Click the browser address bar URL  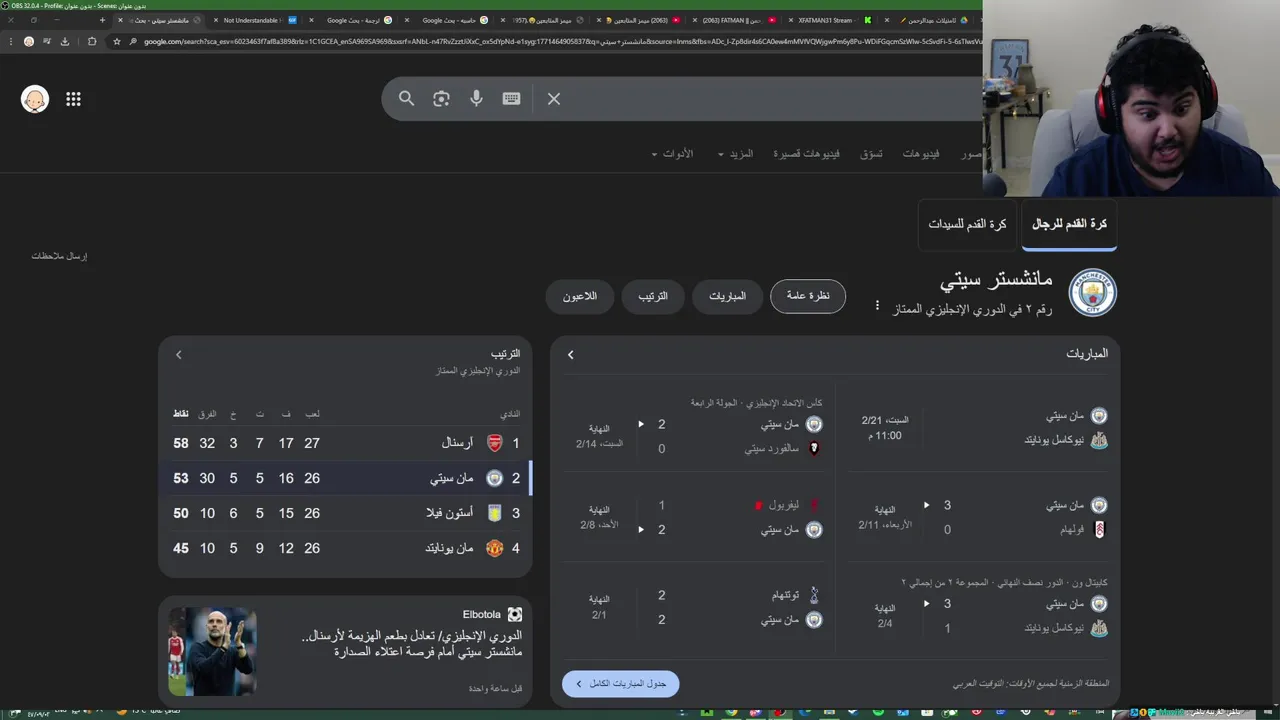[560, 41]
